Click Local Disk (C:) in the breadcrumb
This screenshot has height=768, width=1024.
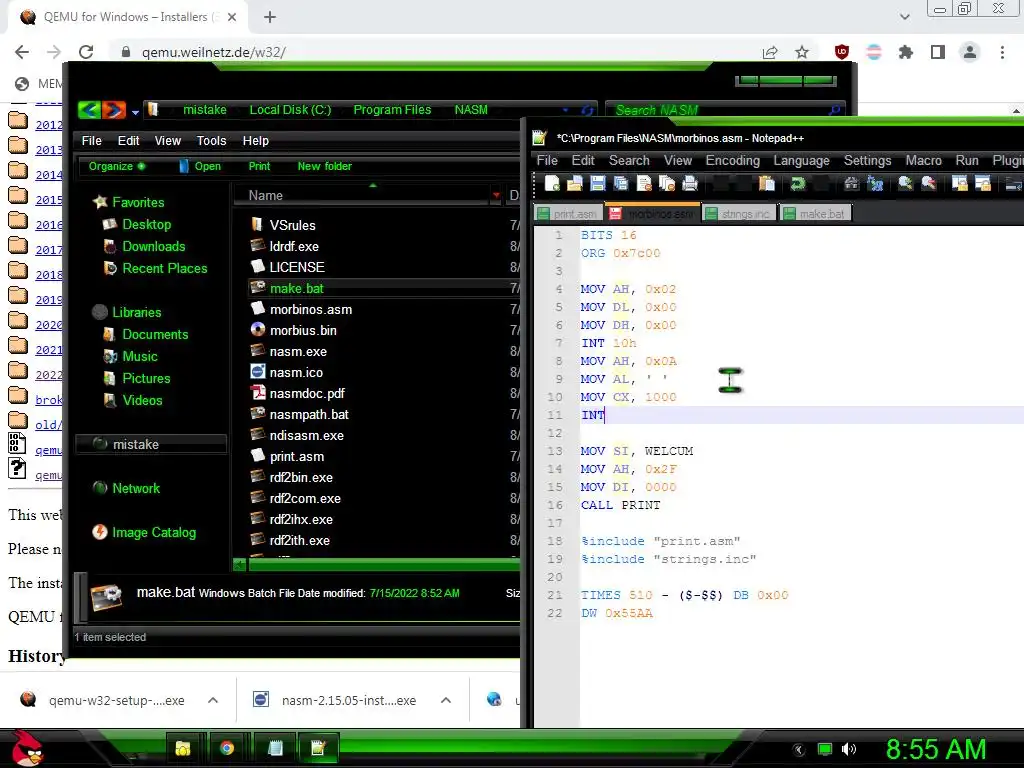click(x=290, y=110)
